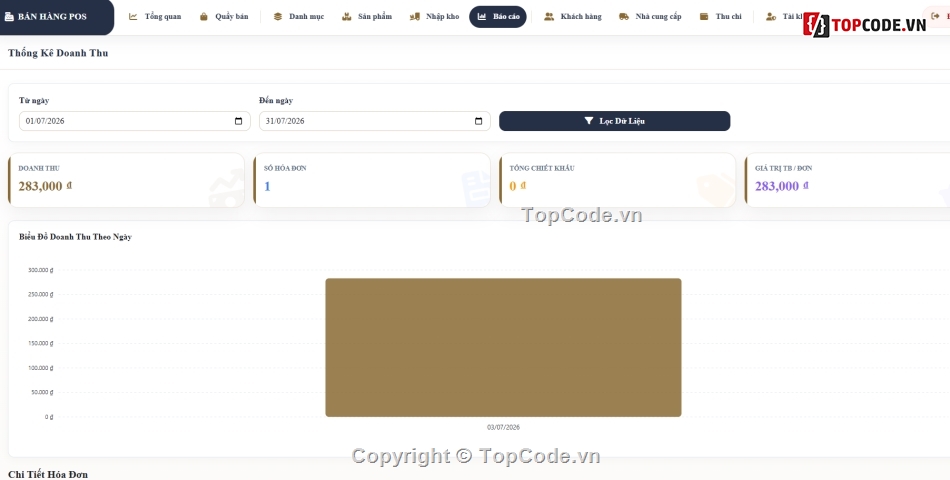Go to the Báo cáo tab
This screenshot has height=480, width=950.
coord(498,16)
